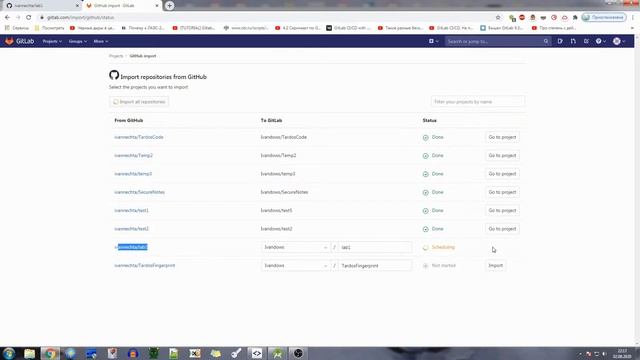
Task: Open the highlighted lab1 GitHub repository link
Action: click(131, 247)
